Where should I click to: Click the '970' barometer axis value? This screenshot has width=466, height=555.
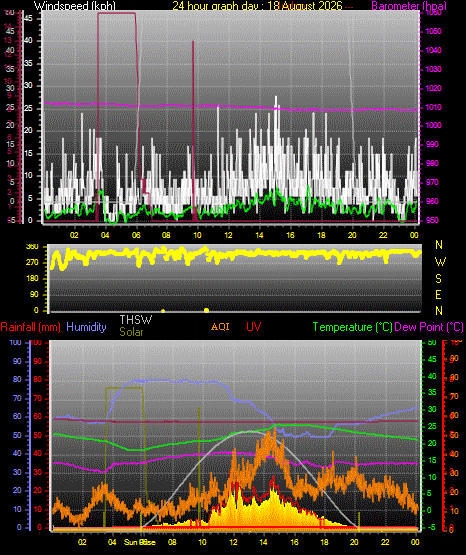tap(431, 182)
